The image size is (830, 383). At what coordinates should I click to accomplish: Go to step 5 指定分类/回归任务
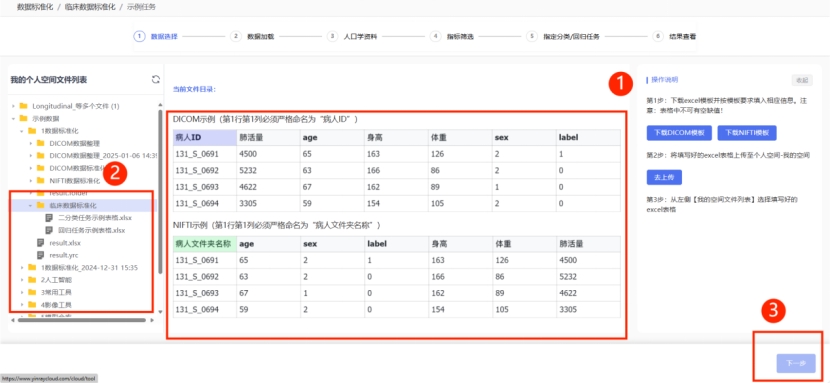tap(563, 37)
